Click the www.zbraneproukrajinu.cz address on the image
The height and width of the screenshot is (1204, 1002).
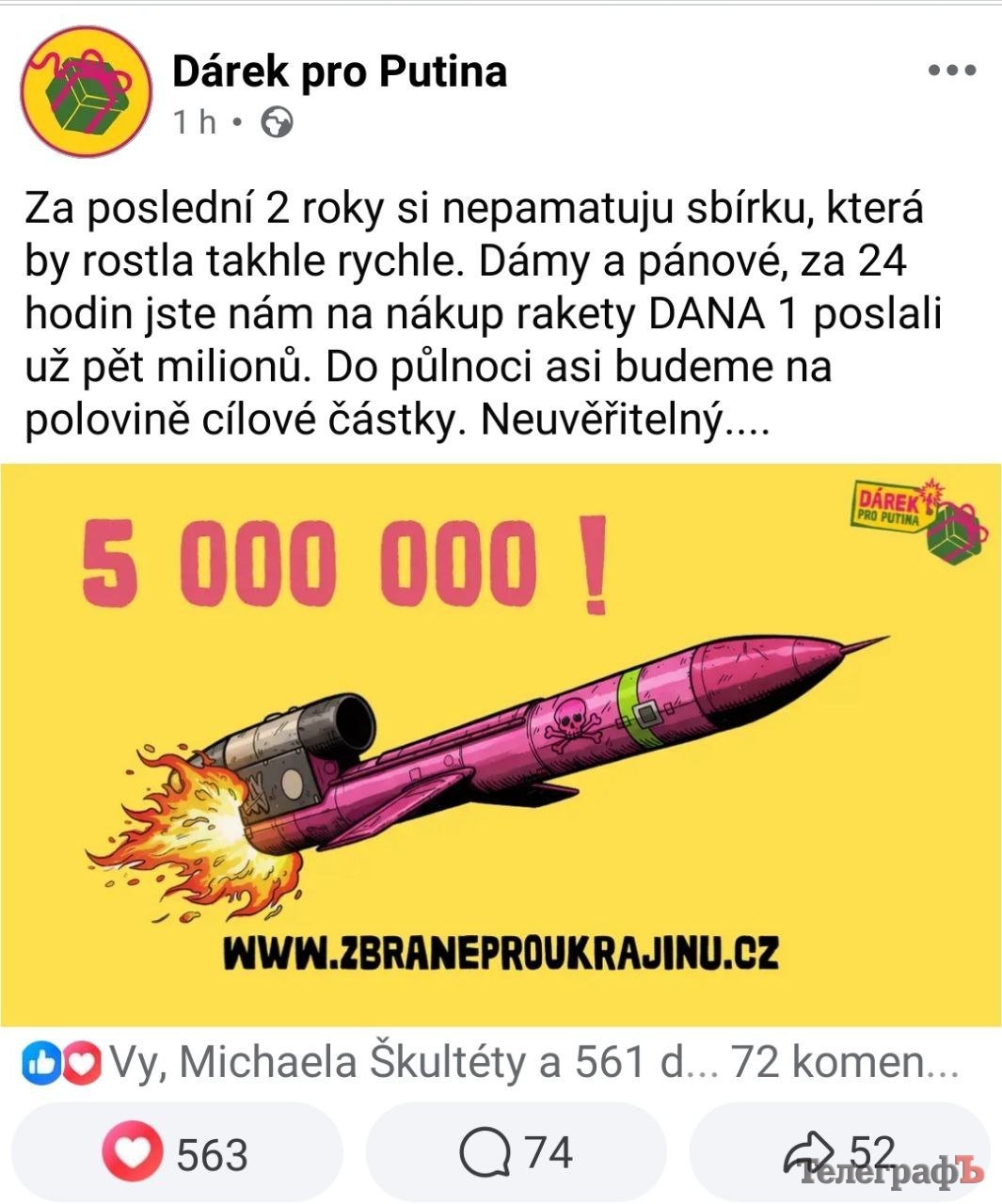pyautogui.click(x=501, y=952)
